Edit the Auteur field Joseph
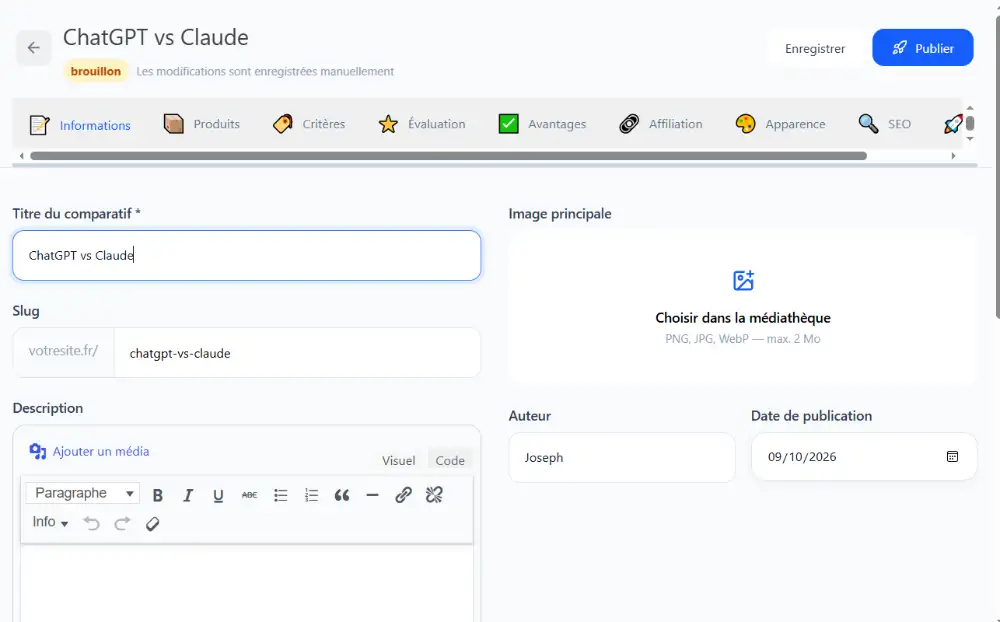 coord(622,457)
